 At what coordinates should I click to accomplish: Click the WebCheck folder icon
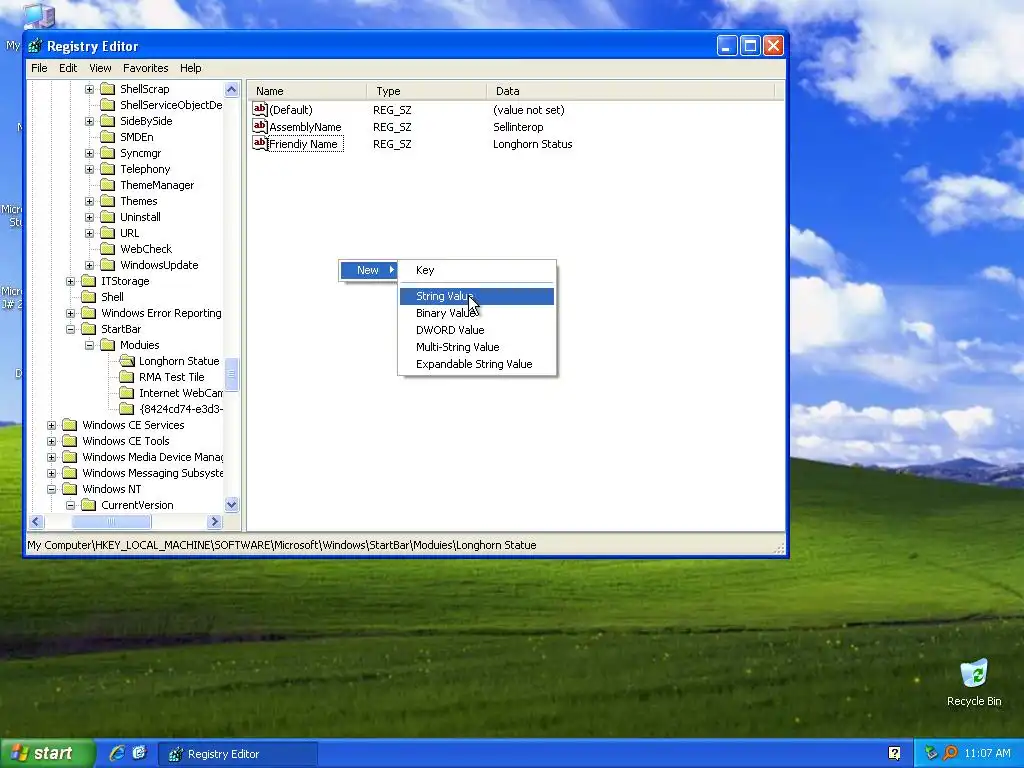pyautogui.click(x=108, y=249)
